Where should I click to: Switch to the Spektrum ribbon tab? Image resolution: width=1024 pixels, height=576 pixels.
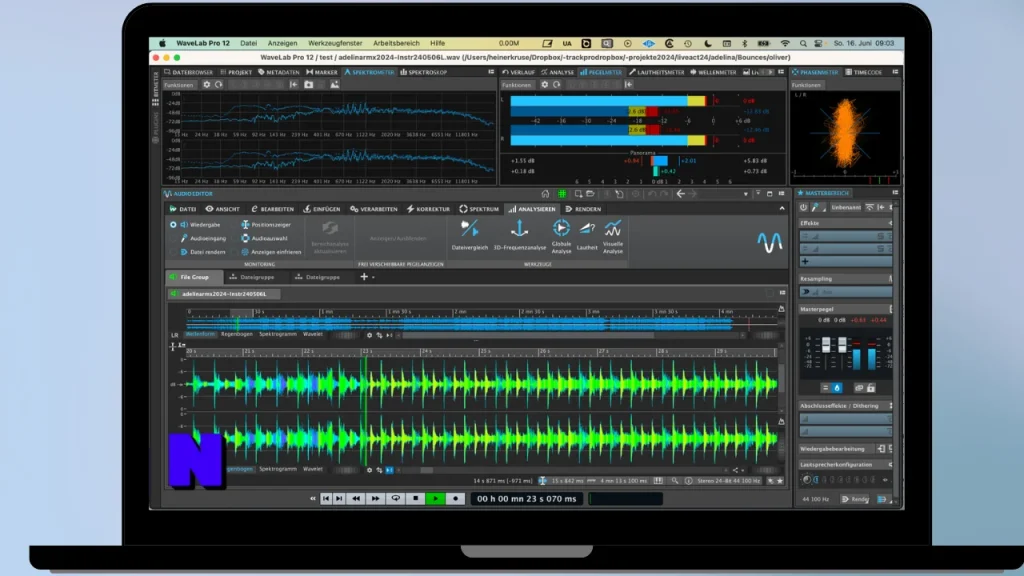[479, 209]
